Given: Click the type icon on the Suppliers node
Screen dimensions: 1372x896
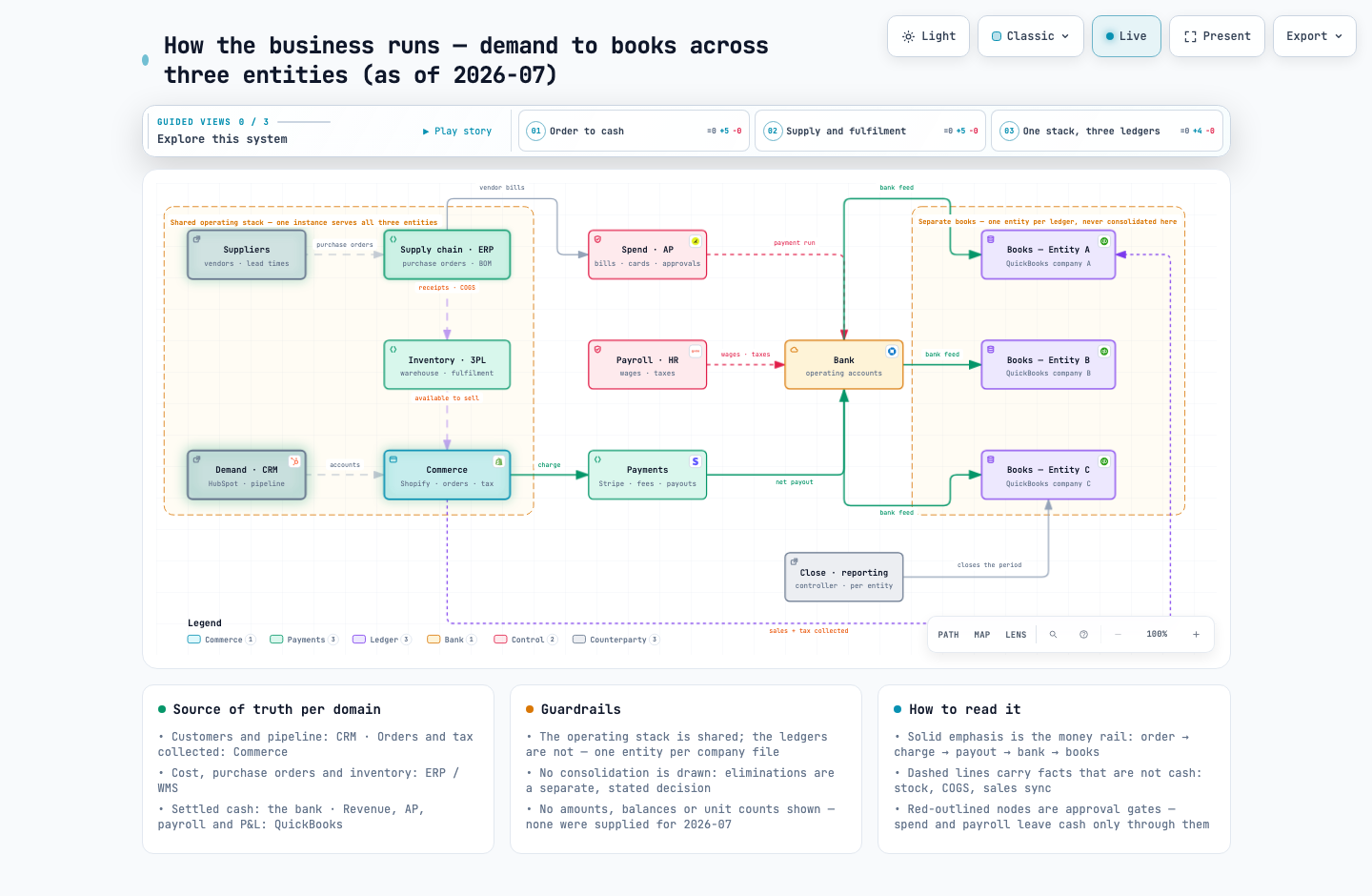Looking at the screenshot, I should 196,239.
